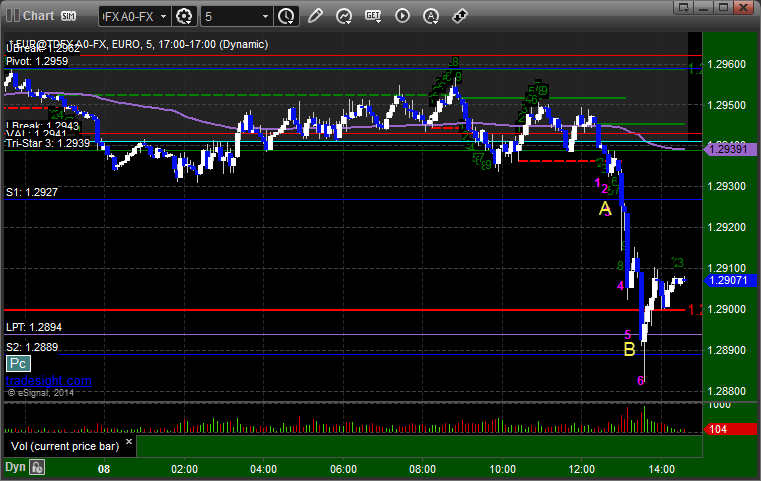
Task: Click the 04:00 time axis label
Action: click(x=264, y=469)
